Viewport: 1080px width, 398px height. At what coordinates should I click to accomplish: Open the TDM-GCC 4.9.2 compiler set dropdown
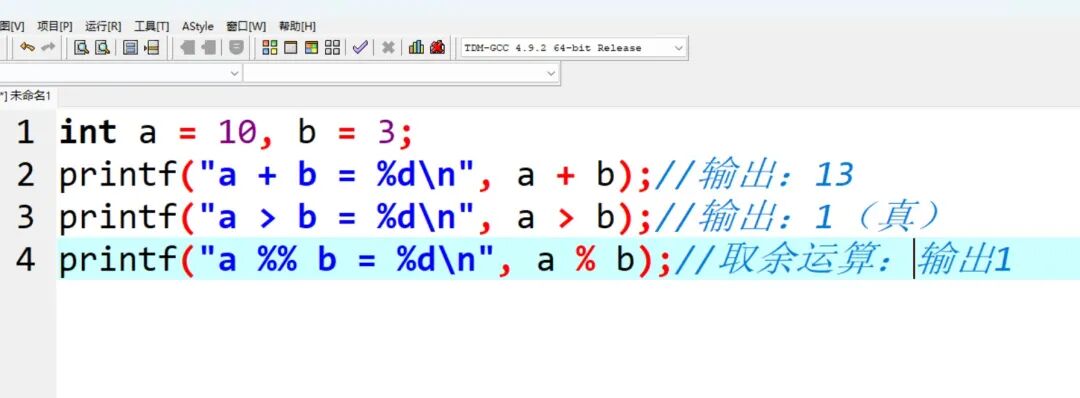[574, 48]
